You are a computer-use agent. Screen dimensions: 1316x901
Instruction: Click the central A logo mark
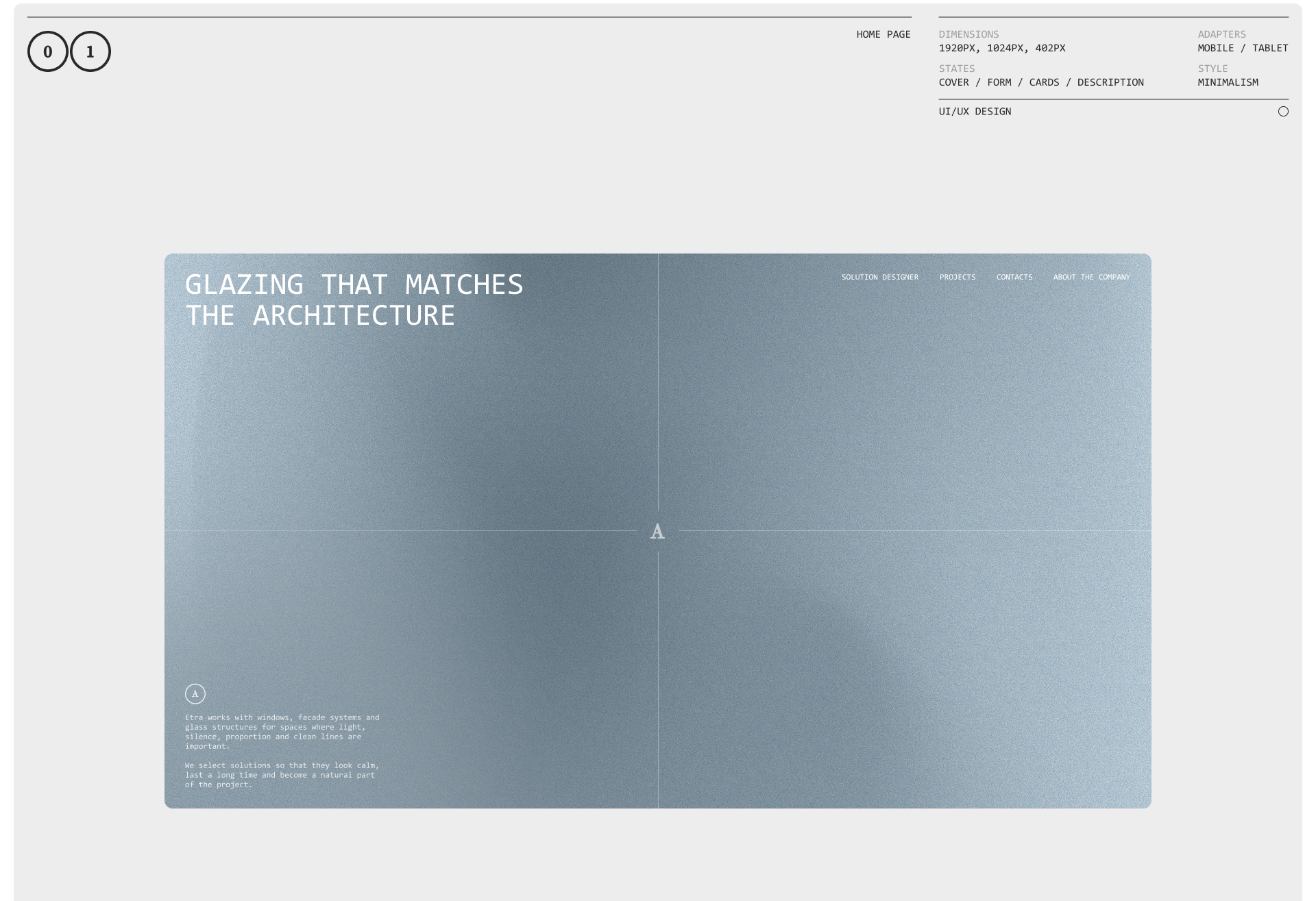657,531
